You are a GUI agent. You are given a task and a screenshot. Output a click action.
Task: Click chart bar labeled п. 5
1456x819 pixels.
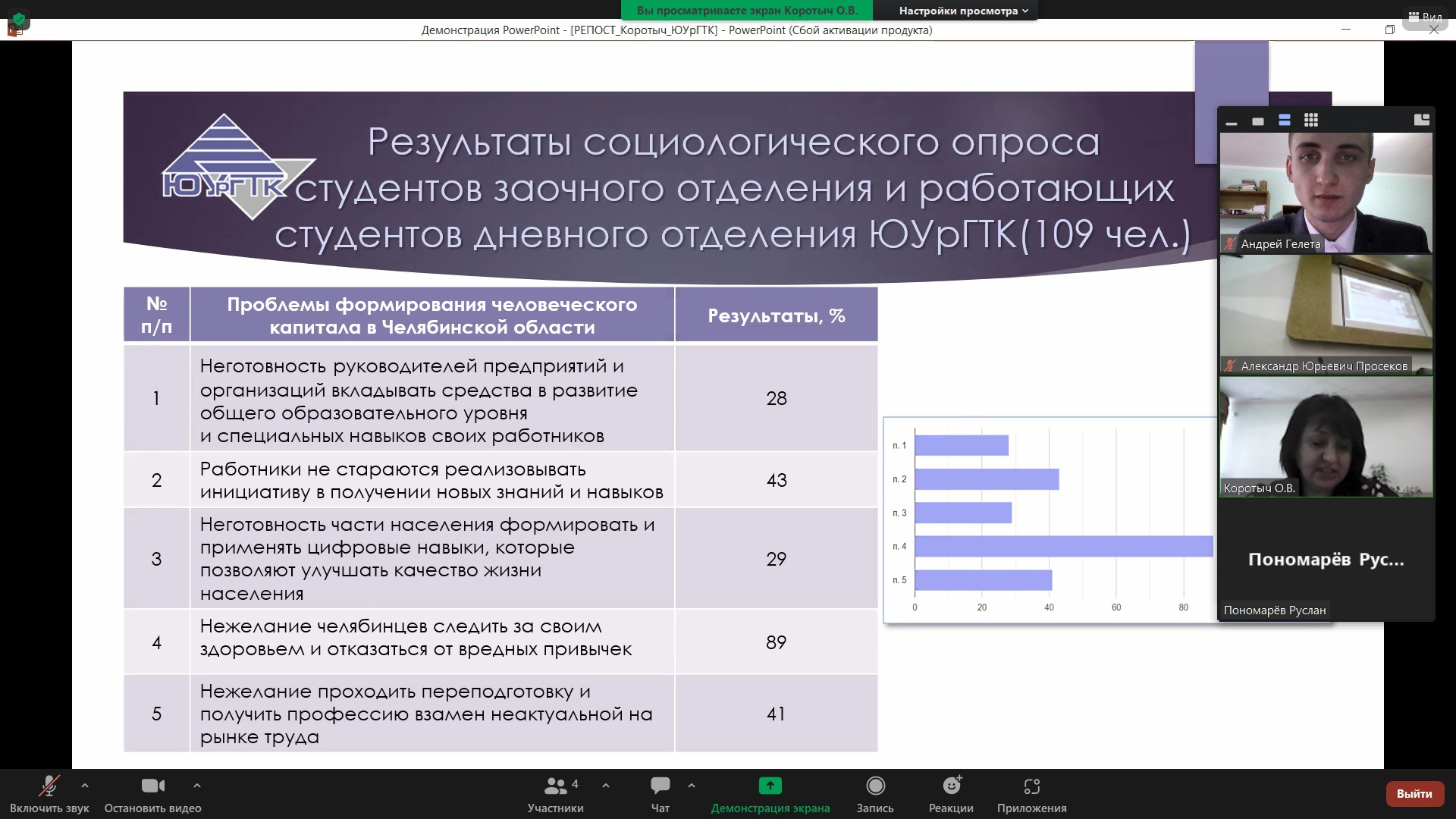click(x=984, y=580)
